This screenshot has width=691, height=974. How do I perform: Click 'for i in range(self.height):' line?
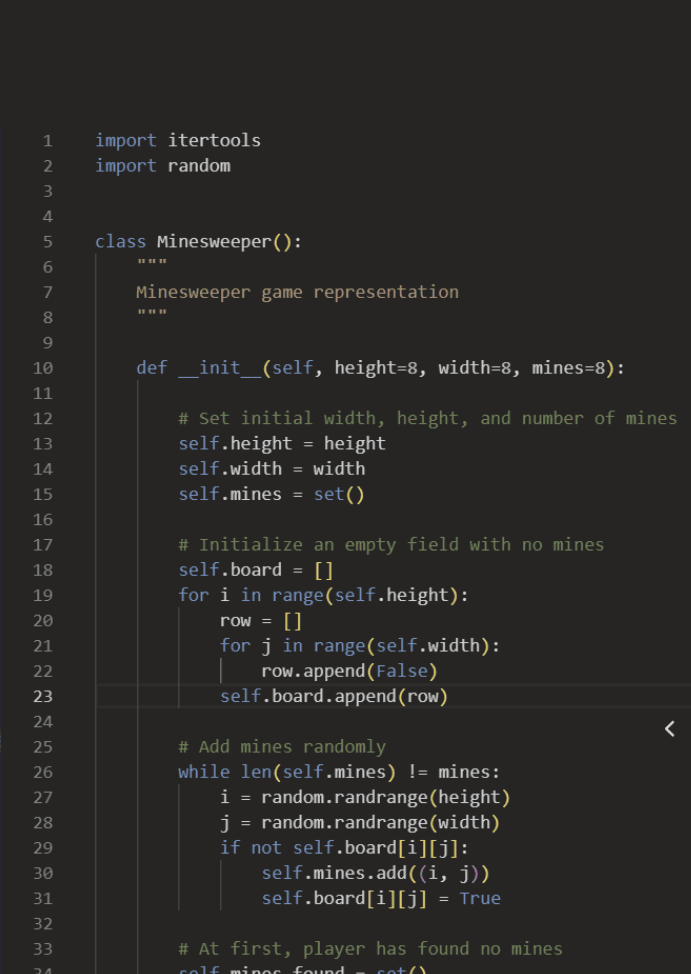324,596
